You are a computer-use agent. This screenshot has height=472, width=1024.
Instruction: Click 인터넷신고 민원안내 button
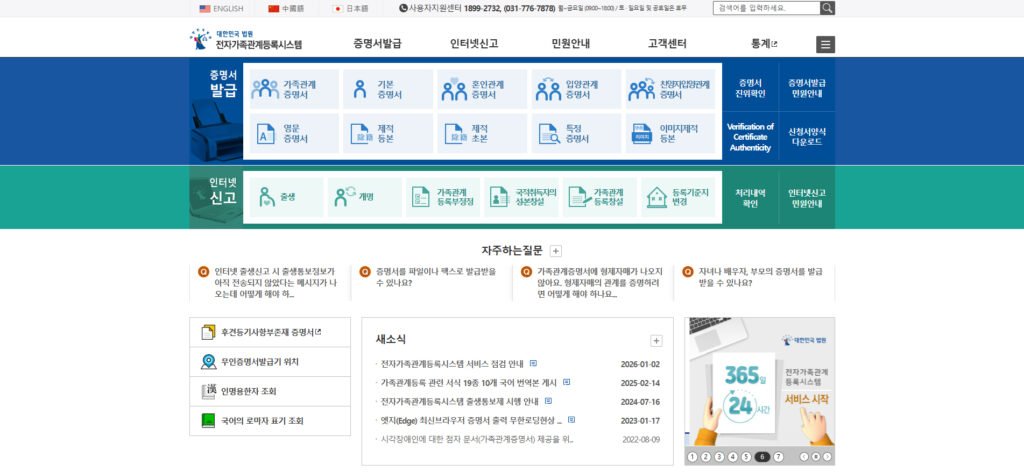(x=807, y=198)
